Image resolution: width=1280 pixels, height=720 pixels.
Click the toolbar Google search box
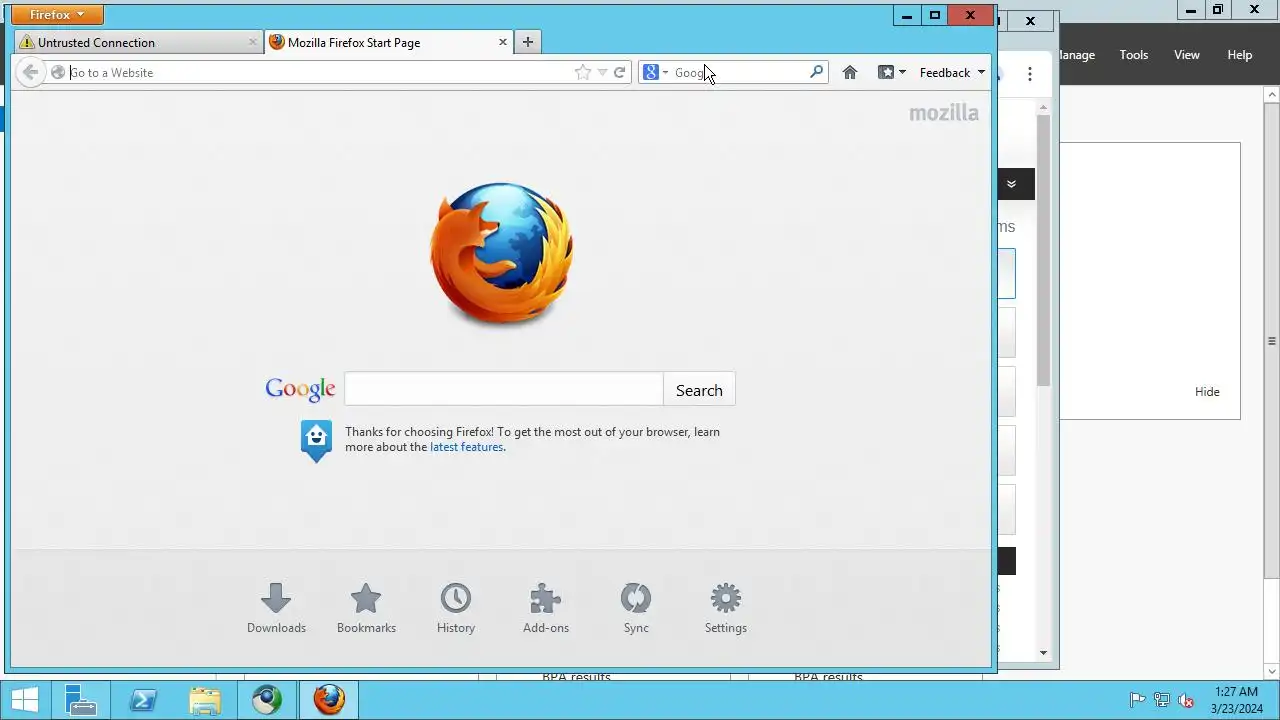click(740, 72)
